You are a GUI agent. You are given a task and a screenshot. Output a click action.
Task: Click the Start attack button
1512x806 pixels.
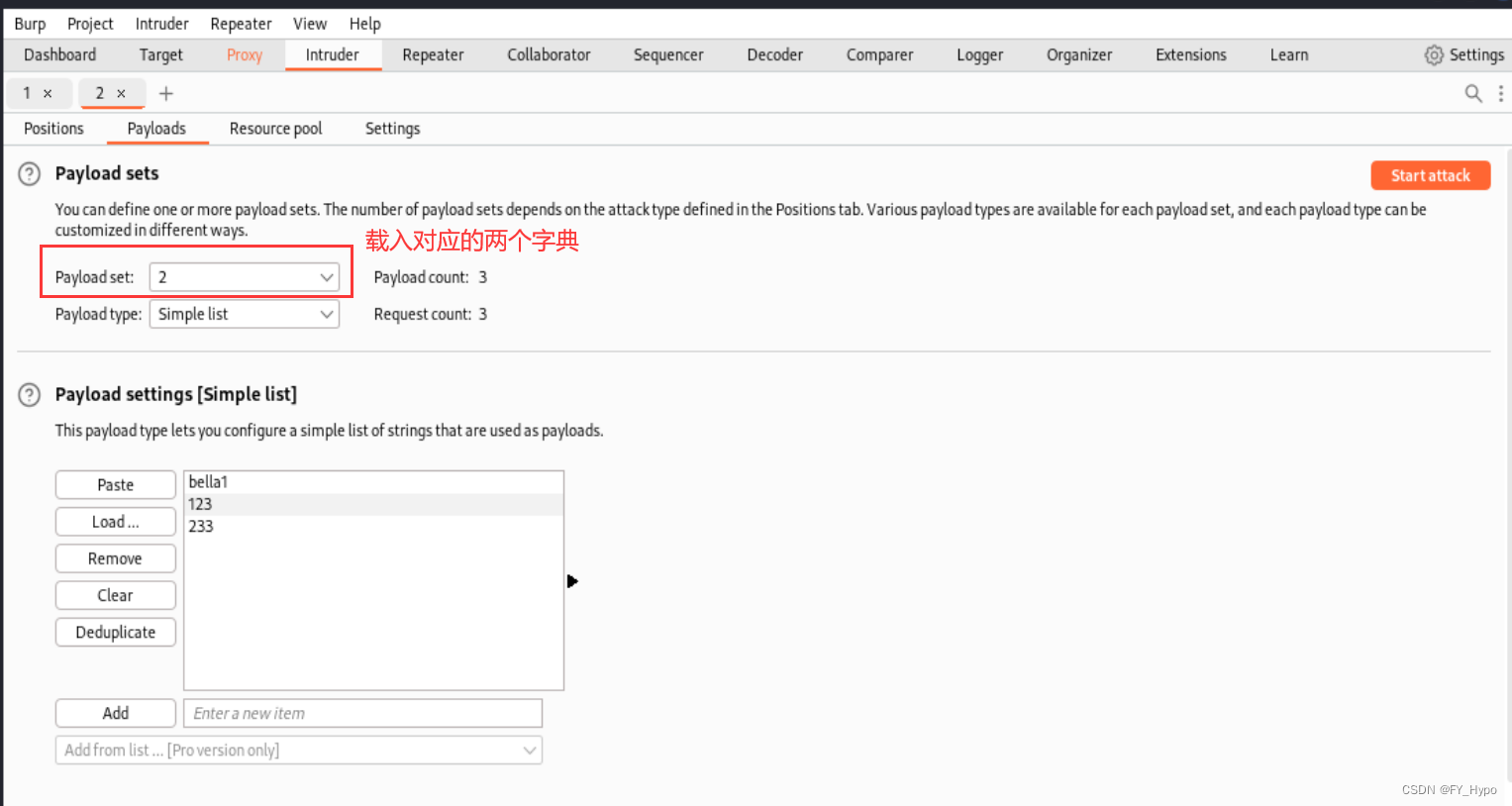(1430, 175)
